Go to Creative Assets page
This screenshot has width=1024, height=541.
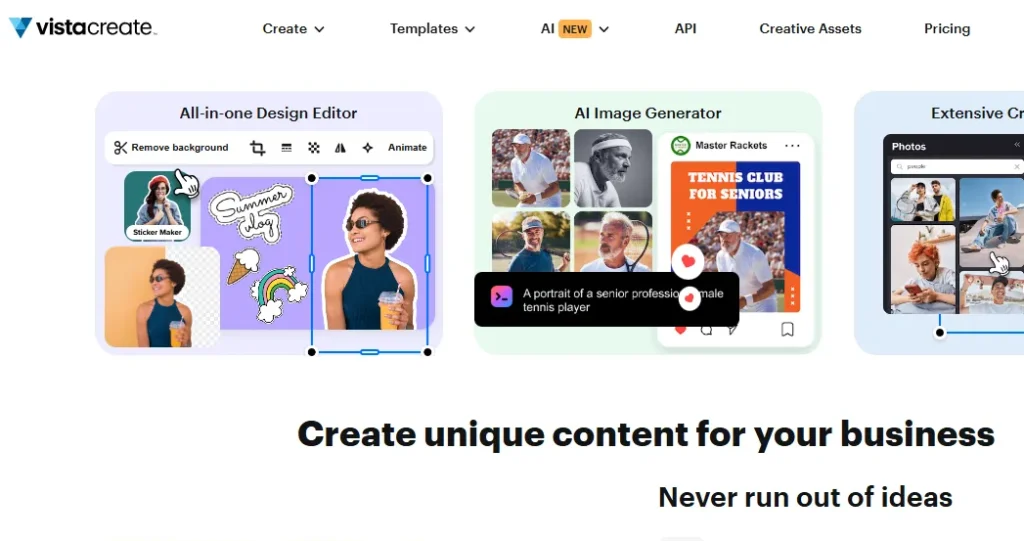pos(810,29)
